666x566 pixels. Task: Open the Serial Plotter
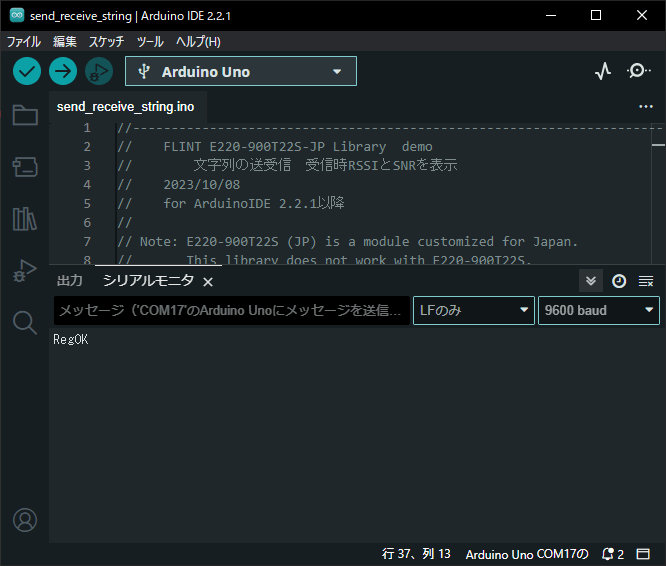pyautogui.click(x=603, y=71)
